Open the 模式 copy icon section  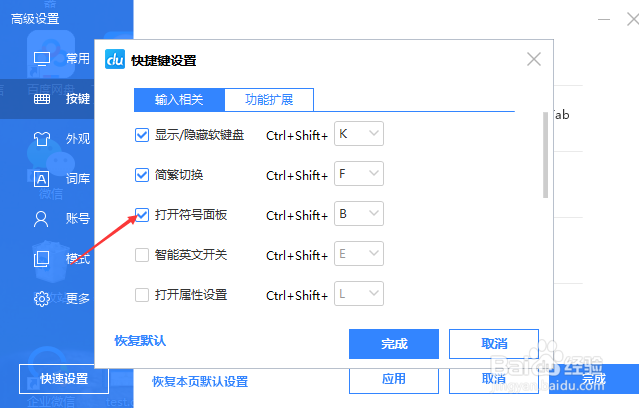42,259
